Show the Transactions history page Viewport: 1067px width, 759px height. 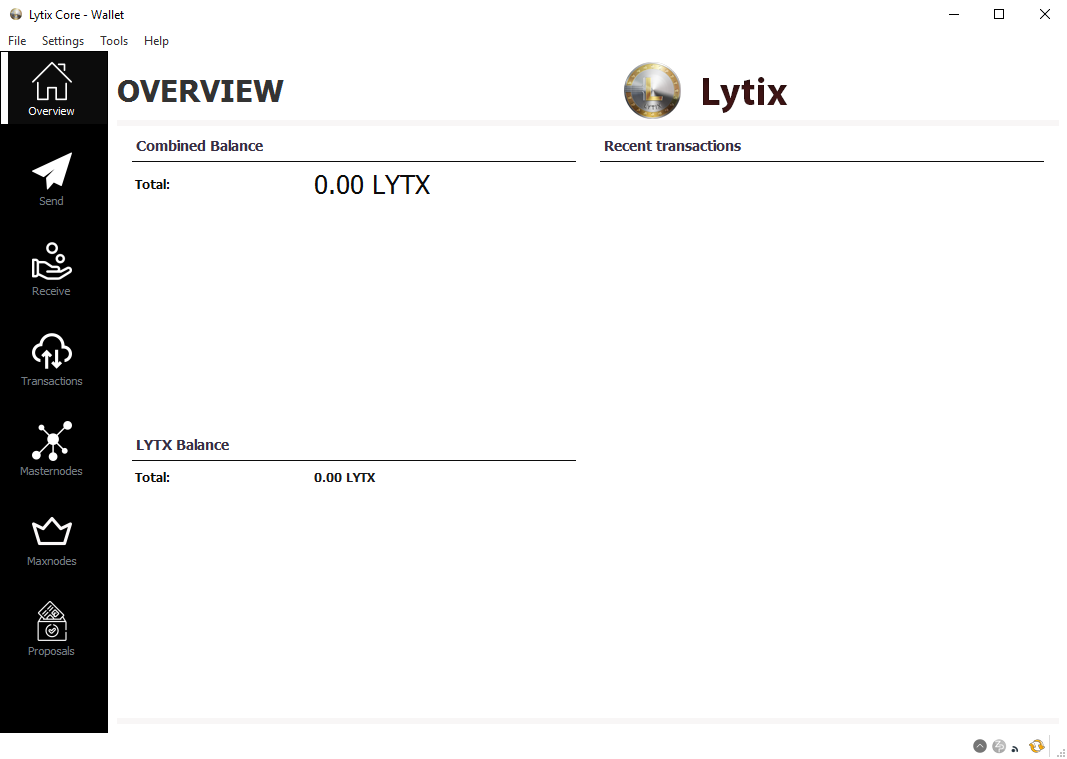click(x=52, y=359)
